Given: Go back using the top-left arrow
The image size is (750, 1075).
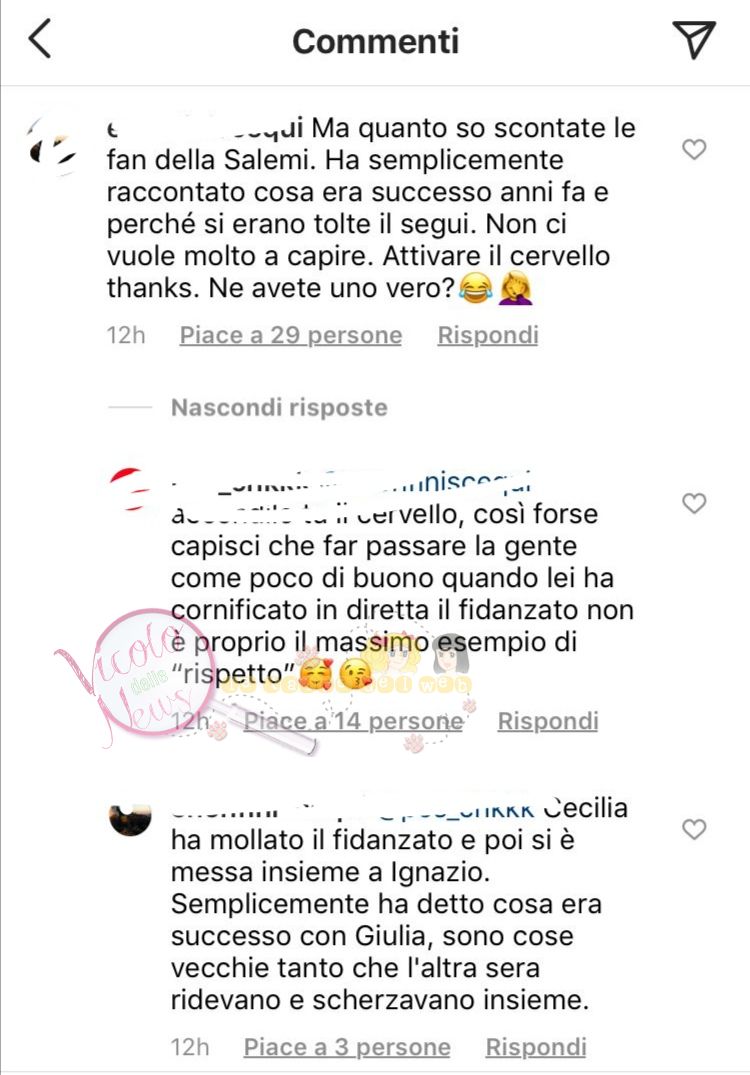Looking at the screenshot, I should click(x=40, y=39).
